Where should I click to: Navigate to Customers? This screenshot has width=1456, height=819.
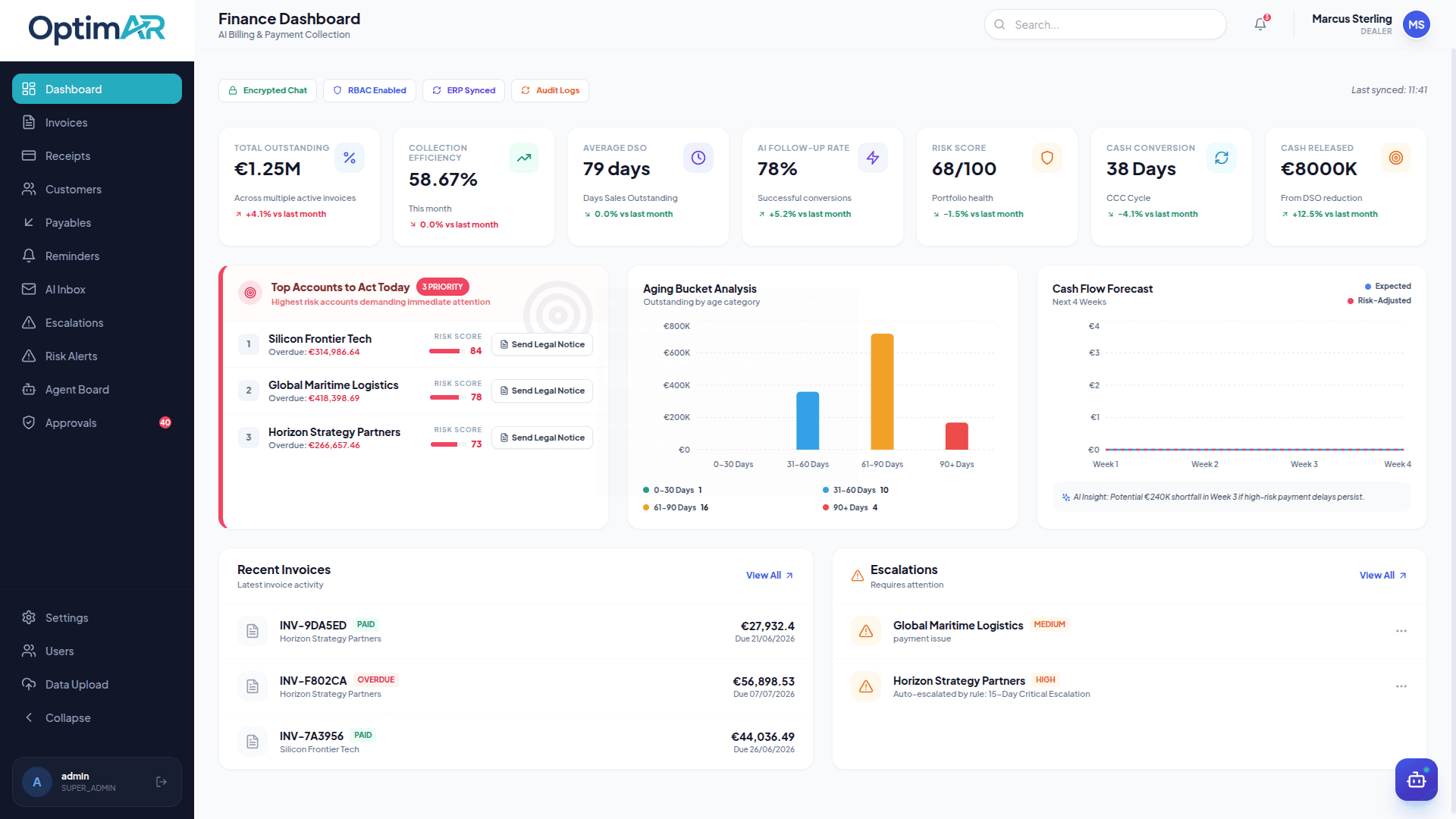pos(97,189)
